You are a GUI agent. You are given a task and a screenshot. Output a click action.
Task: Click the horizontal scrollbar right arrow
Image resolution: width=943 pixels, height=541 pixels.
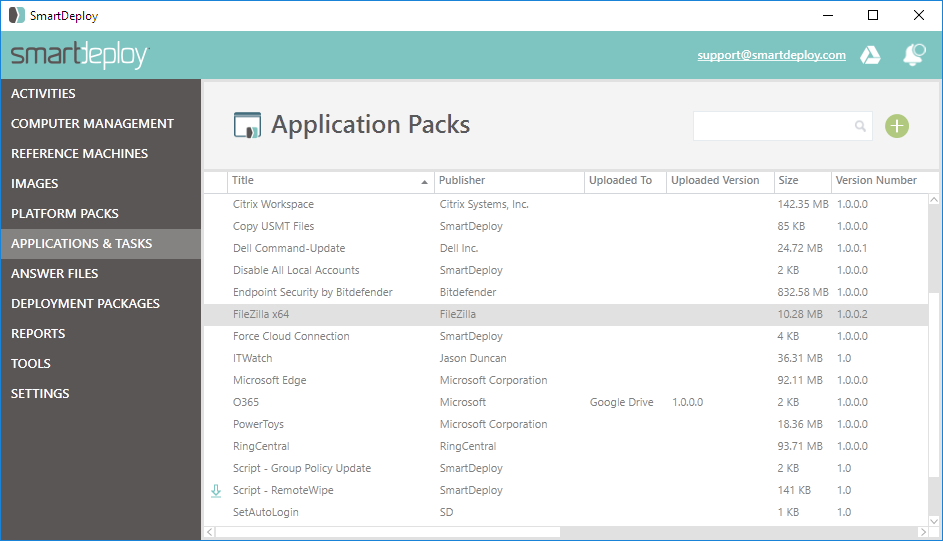[923, 532]
